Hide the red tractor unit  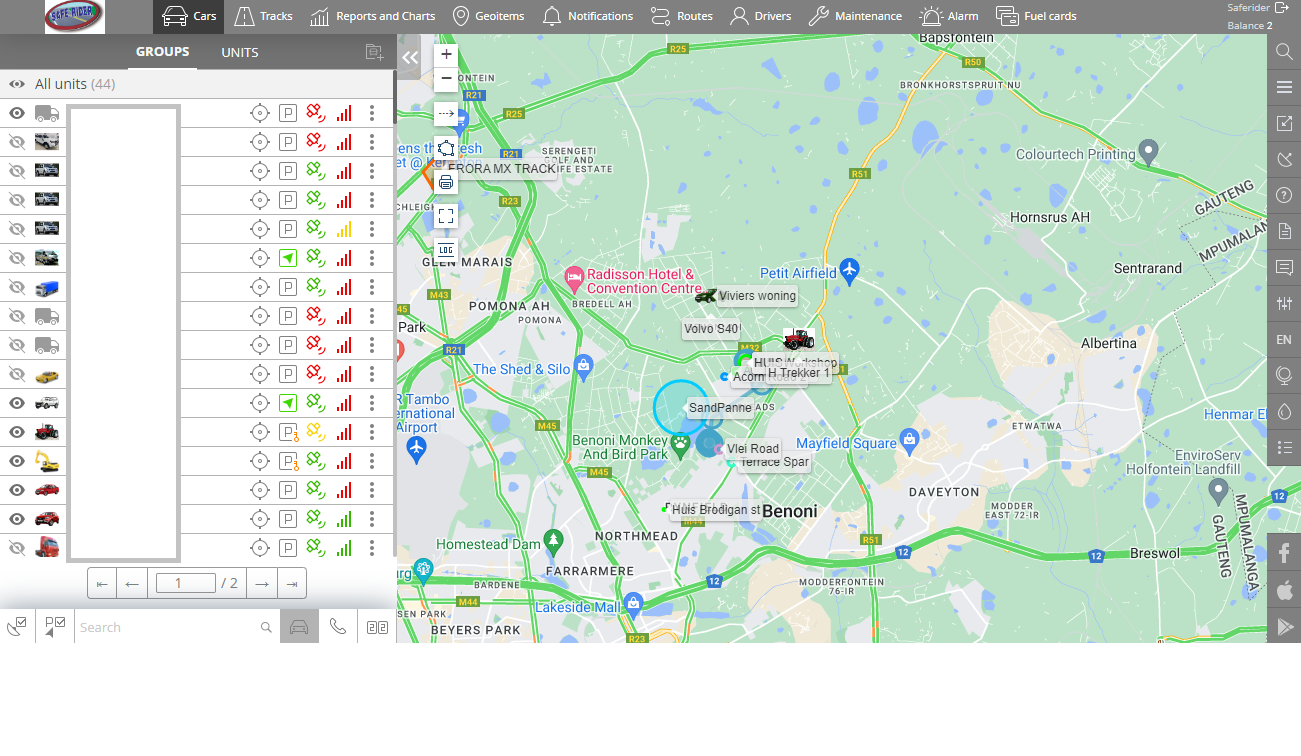(x=17, y=432)
